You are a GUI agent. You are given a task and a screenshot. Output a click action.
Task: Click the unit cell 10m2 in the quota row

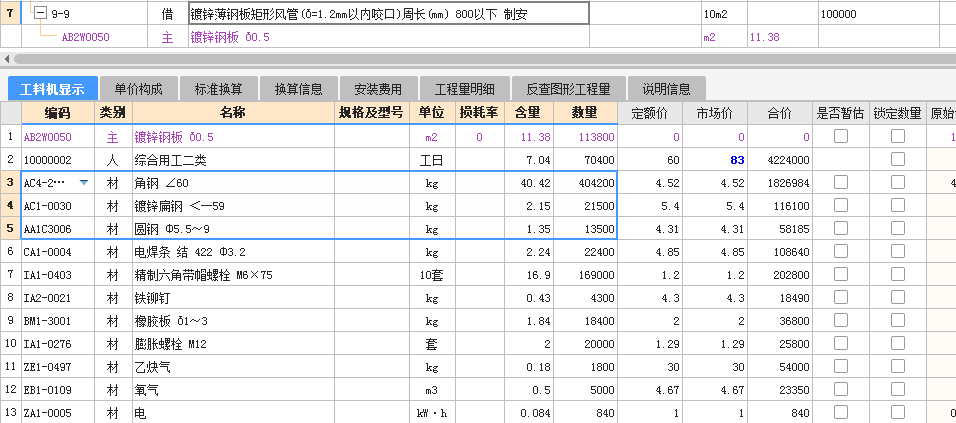pyautogui.click(x=724, y=13)
